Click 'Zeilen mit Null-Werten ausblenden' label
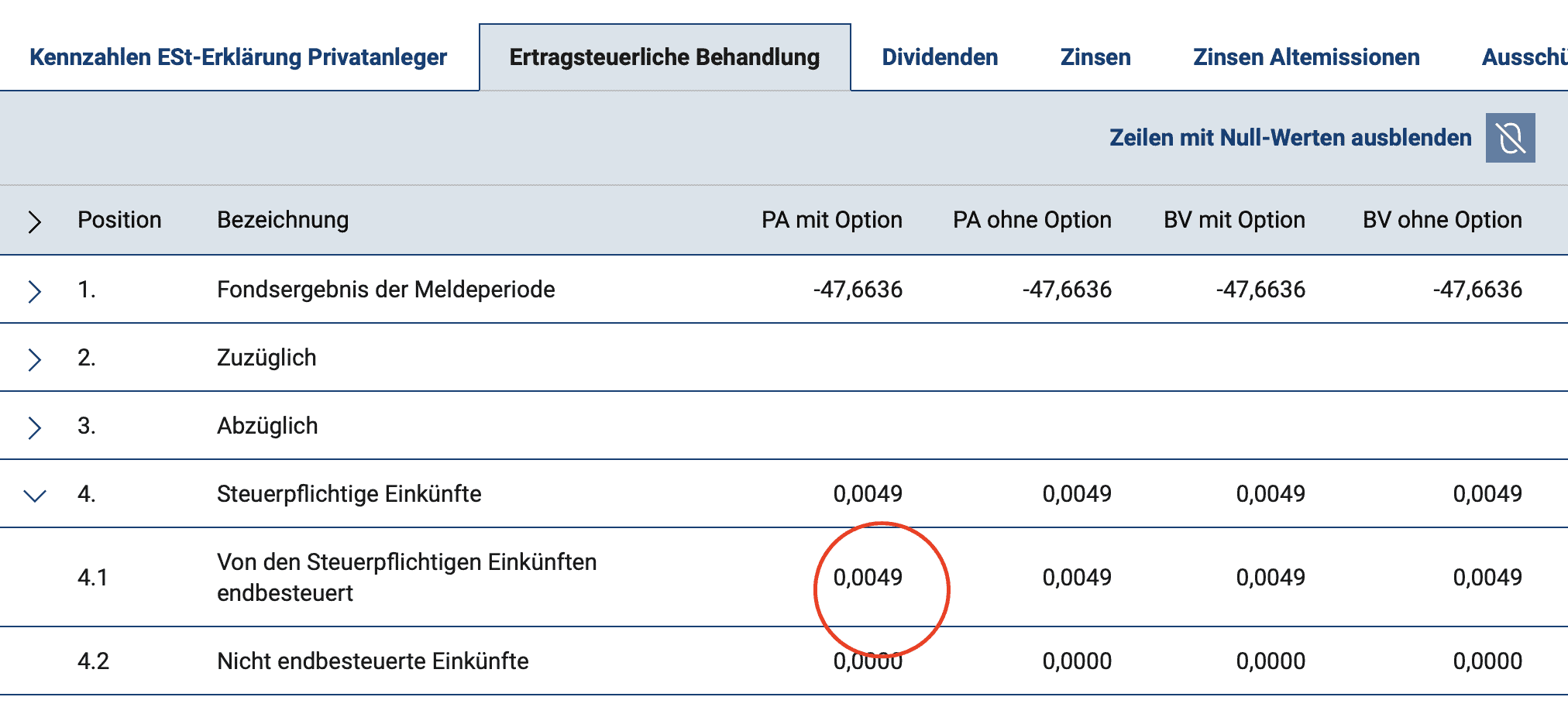This screenshot has height=714, width=1568. [x=1290, y=138]
